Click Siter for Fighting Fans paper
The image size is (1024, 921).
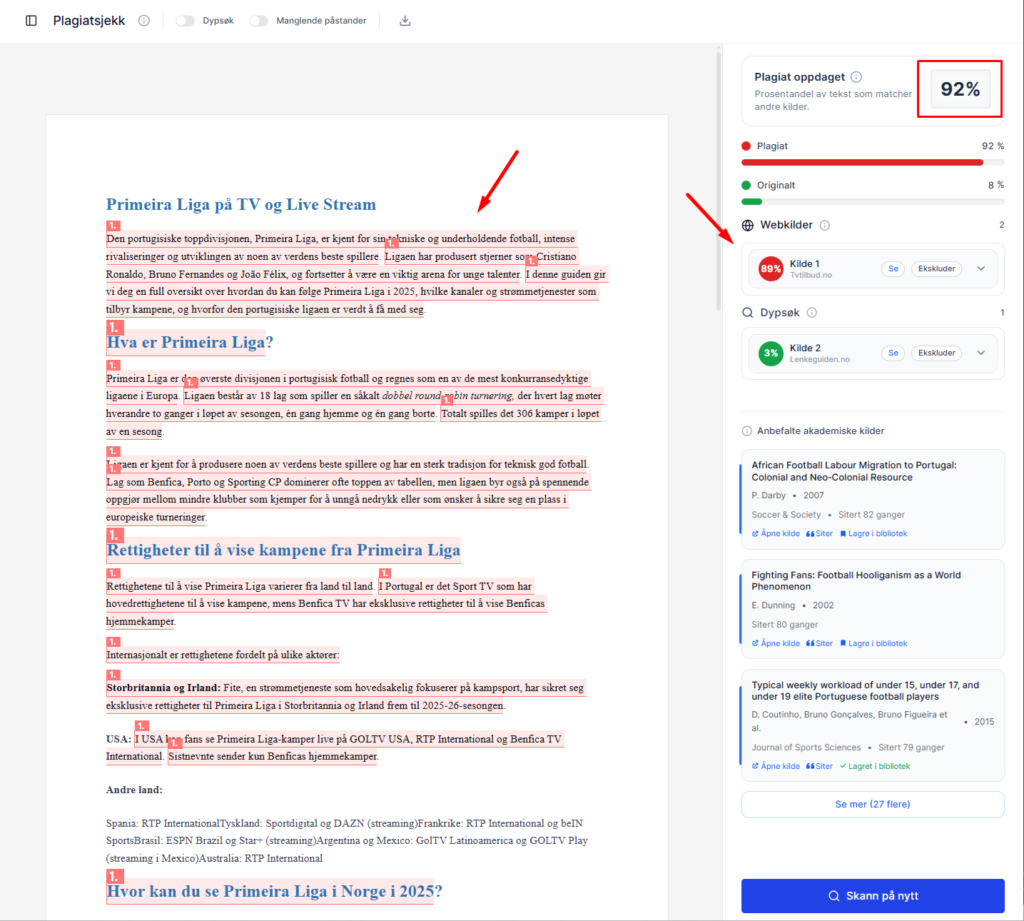click(819, 643)
